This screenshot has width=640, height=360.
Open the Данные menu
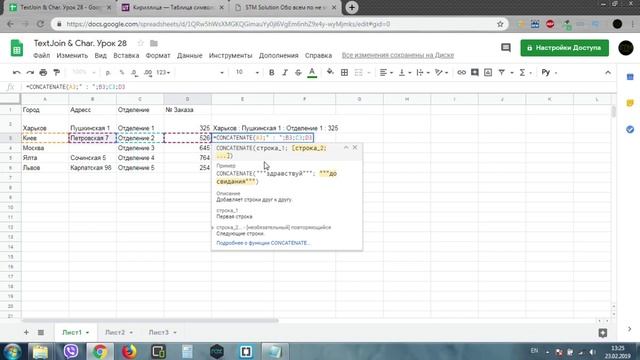click(x=190, y=56)
